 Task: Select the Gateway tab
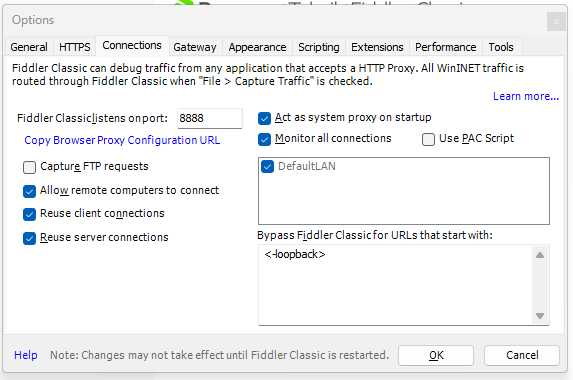click(x=195, y=47)
